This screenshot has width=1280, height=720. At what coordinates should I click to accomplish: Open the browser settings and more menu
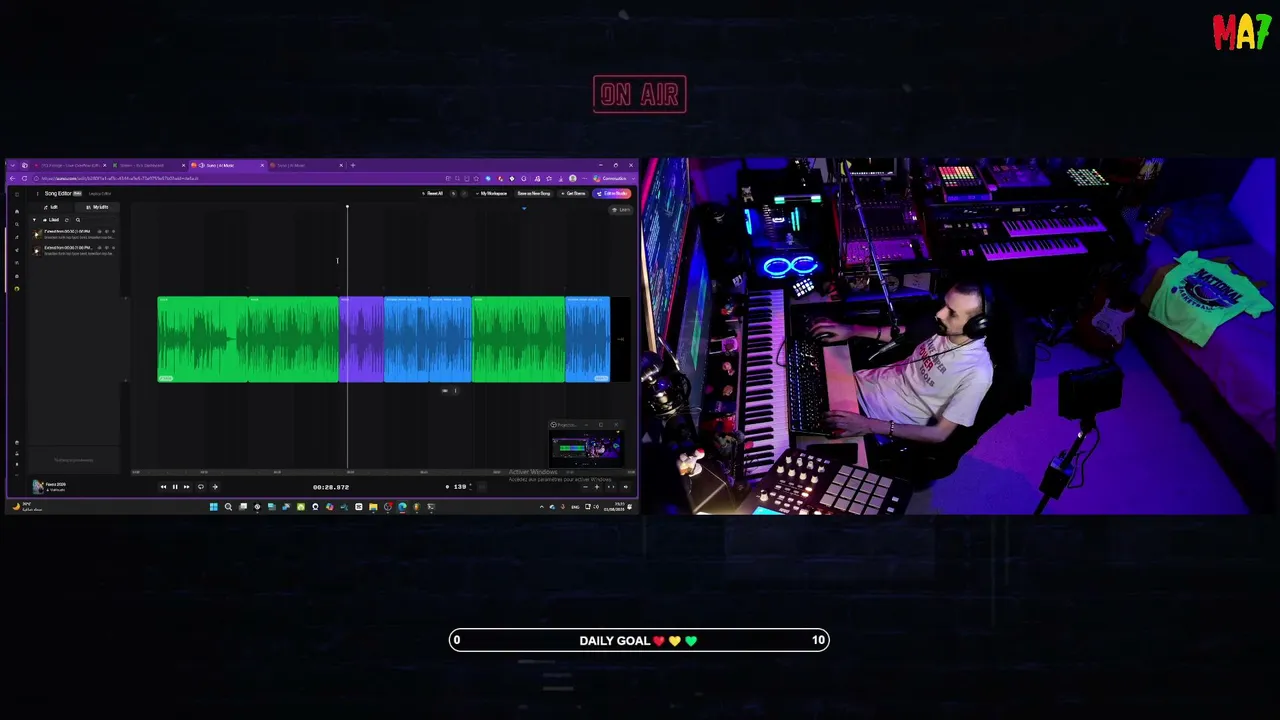pyautogui.click(x=585, y=178)
